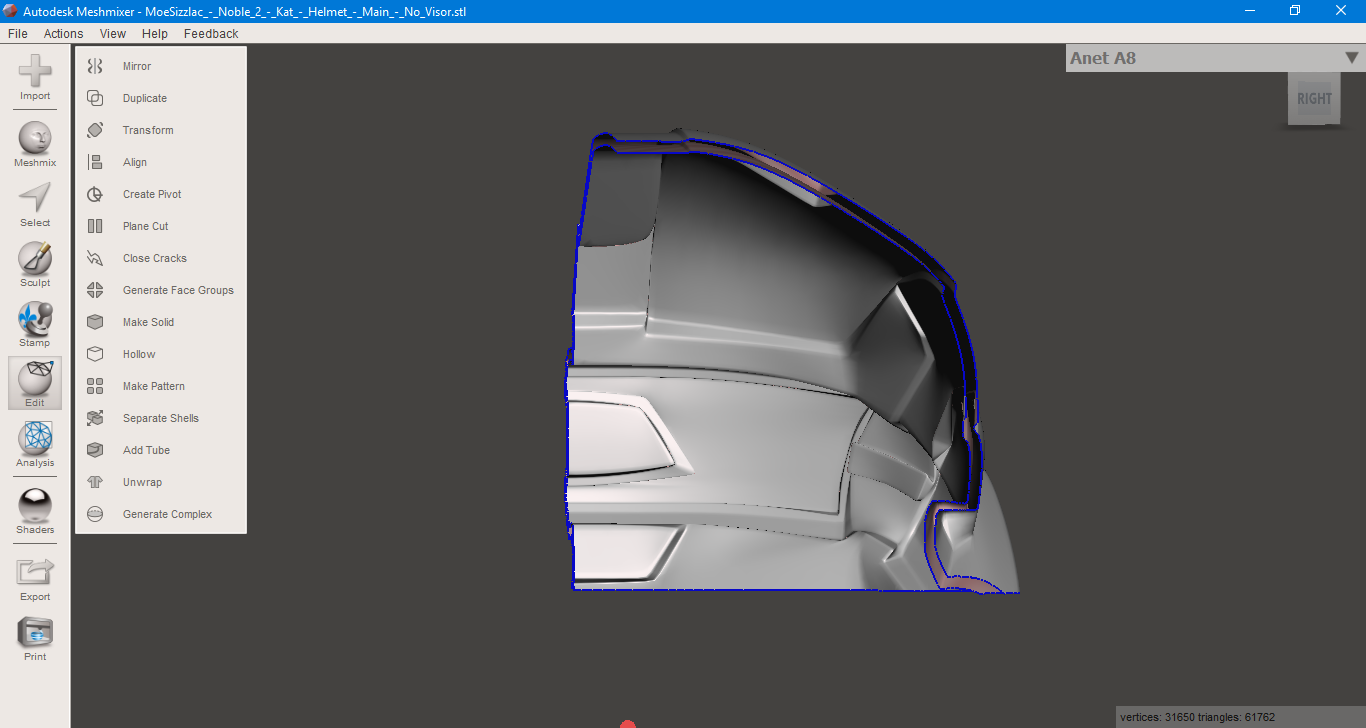Click the Make Pattern icon

tap(95, 386)
